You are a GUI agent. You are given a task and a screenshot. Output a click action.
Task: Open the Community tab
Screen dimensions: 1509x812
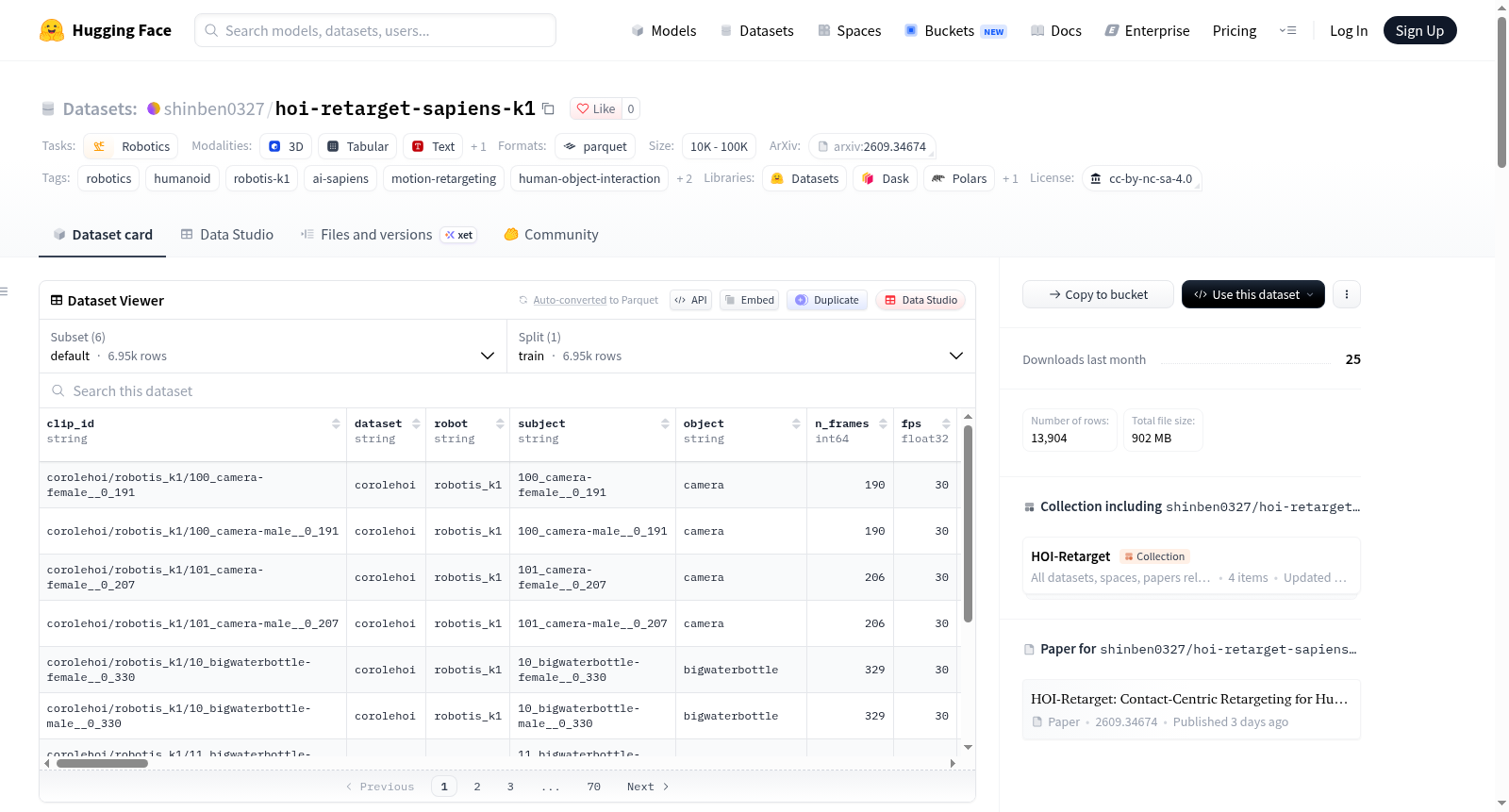coord(552,234)
